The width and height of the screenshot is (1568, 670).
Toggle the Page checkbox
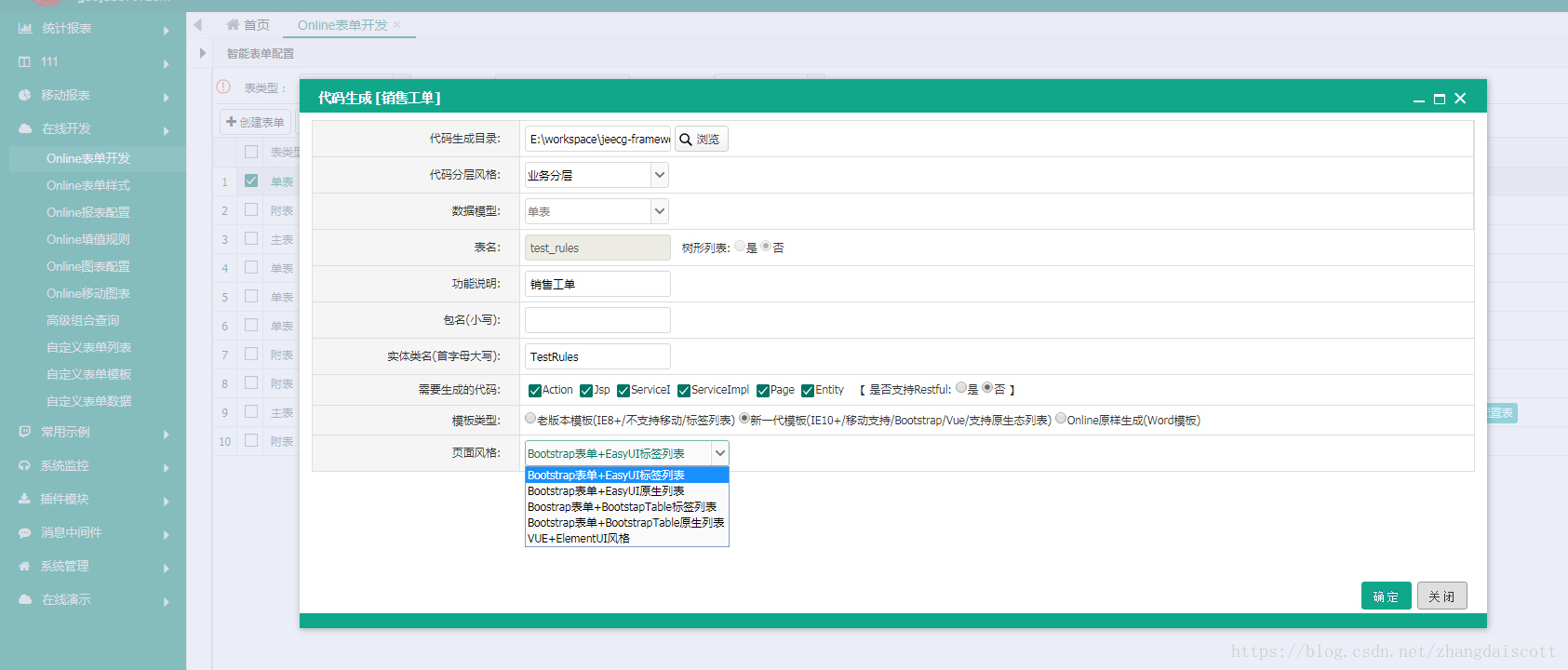pyautogui.click(x=763, y=391)
